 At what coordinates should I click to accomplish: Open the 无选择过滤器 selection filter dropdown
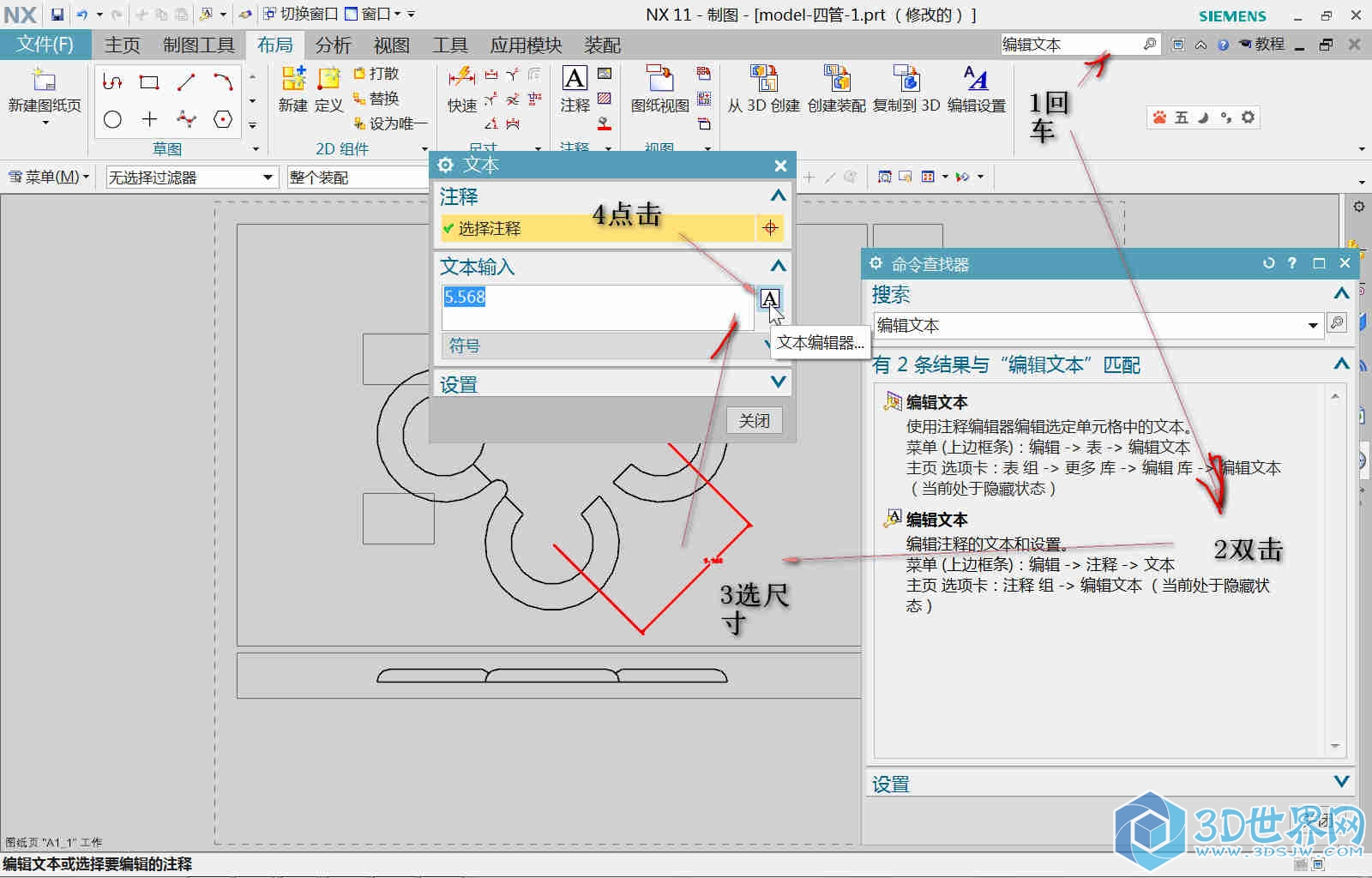[268, 177]
